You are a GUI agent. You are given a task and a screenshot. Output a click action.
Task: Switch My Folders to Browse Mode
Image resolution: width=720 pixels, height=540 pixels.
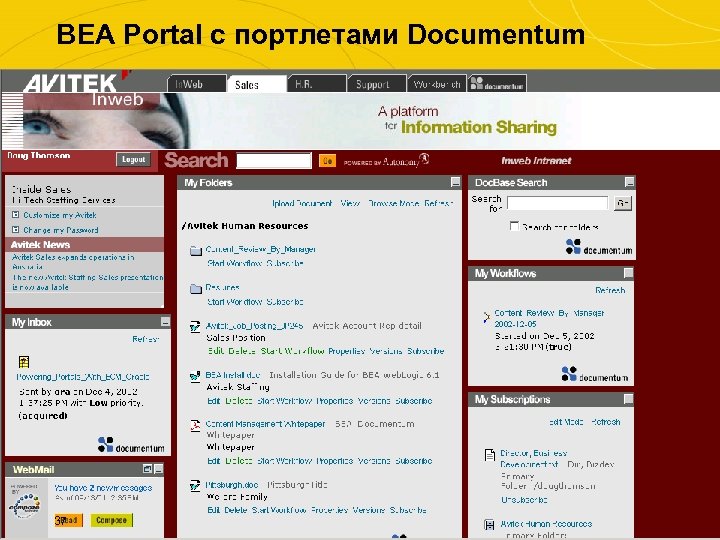pos(394,203)
